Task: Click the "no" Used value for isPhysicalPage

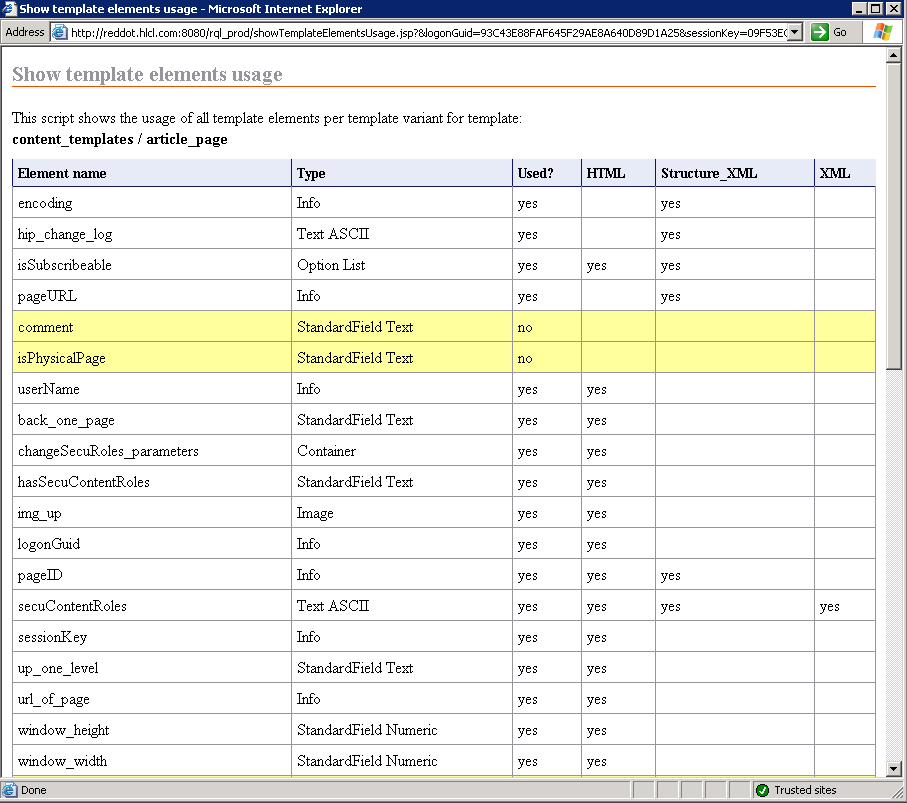Action: point(525,359)
